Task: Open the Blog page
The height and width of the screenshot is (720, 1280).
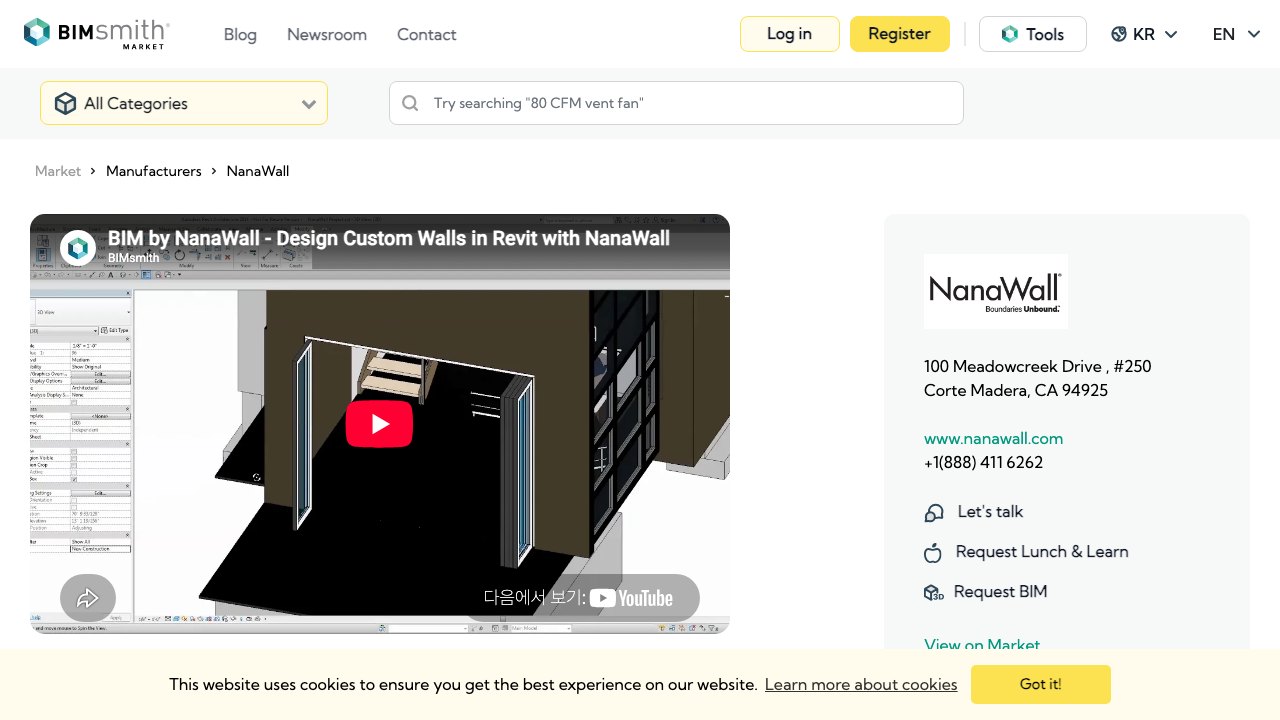Action: tap(240, 34)
